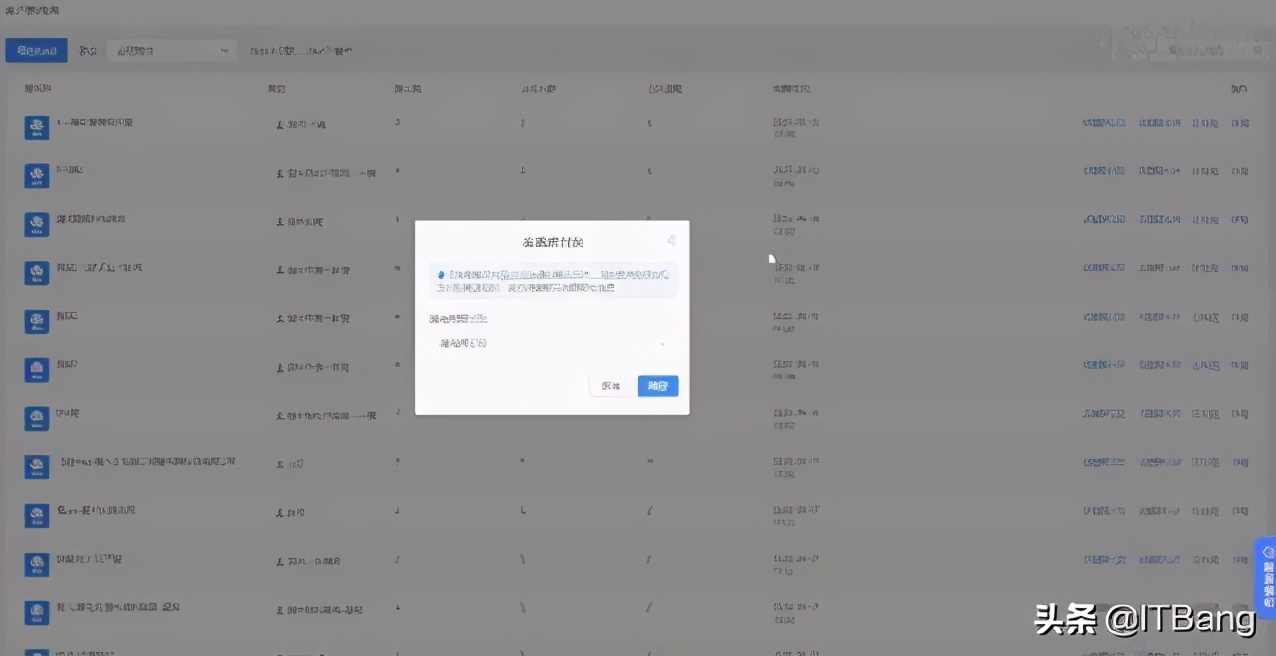Viewport: 1276px width, 656px height.
Task: Toggle the fourth row's last action control
Action: [1238, 268]
